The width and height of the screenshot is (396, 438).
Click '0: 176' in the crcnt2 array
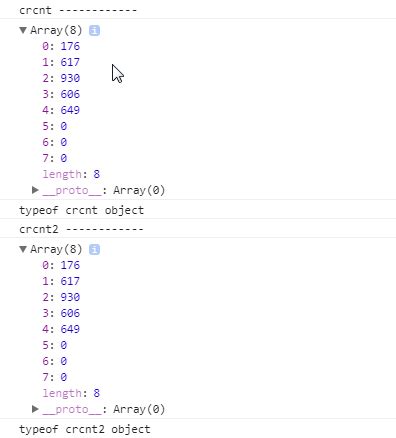[x=61, y=265]
